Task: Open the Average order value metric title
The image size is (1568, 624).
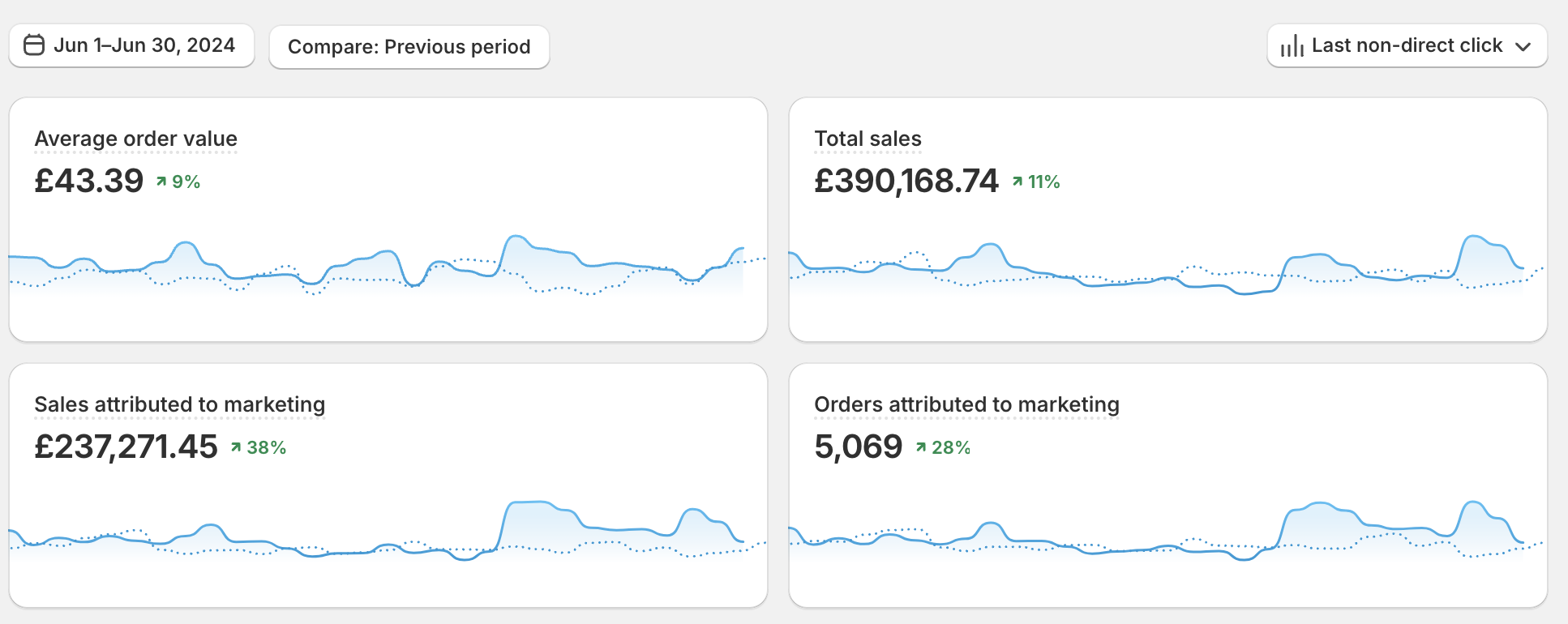Action: 135,139
